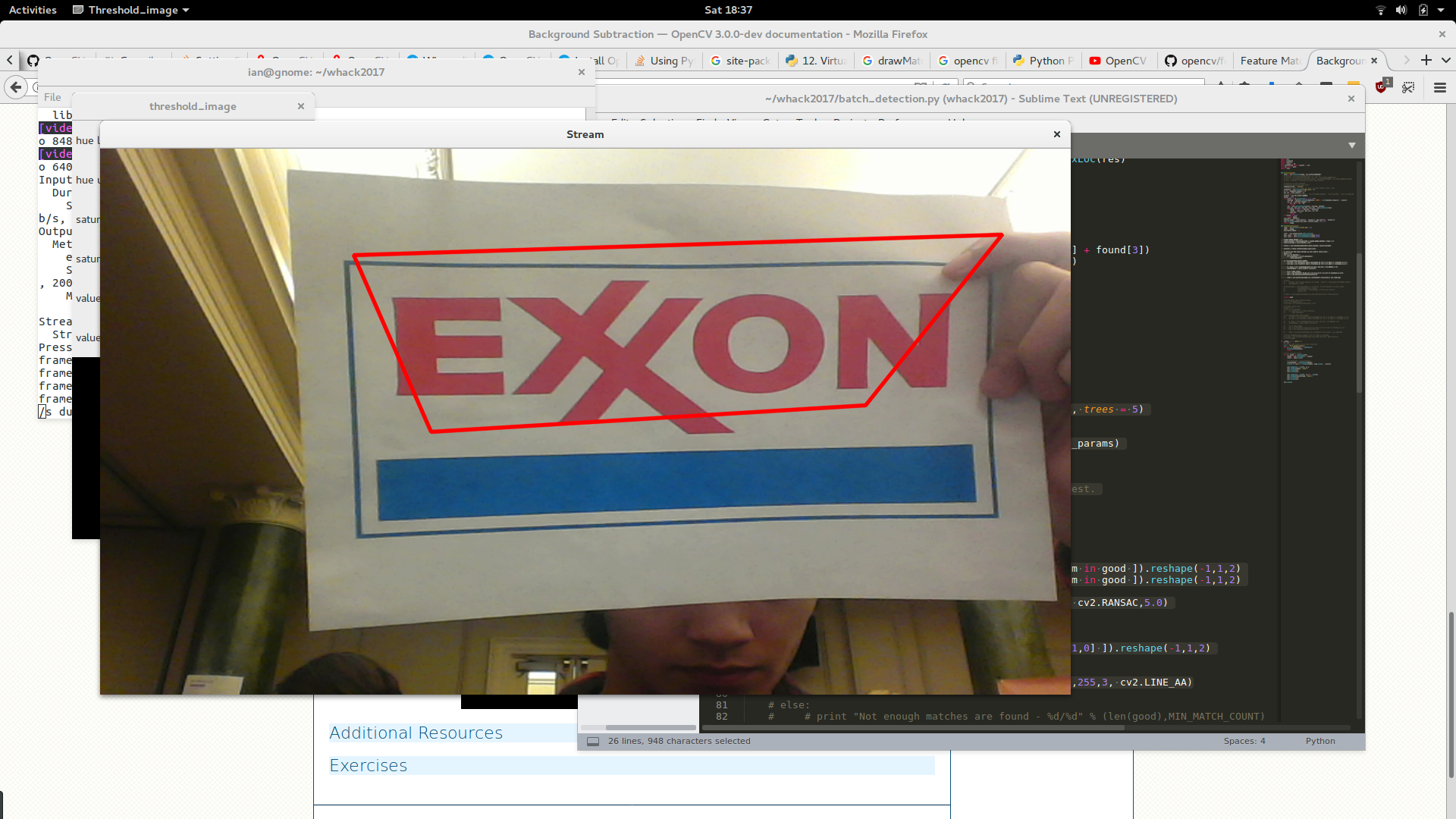The image size is (1456, 819).
Task: Click Sublime's panel switcher status icon
Action: [593, 741]
